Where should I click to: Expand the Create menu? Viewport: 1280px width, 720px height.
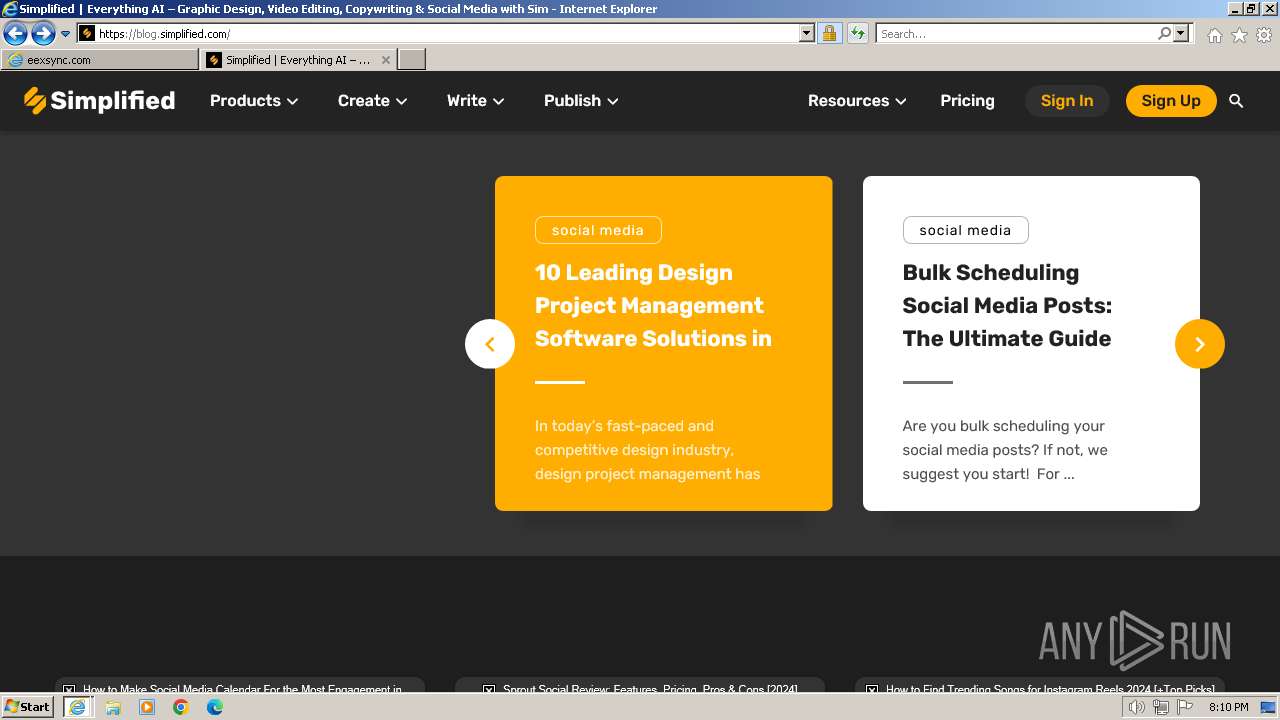pos(372,101)
